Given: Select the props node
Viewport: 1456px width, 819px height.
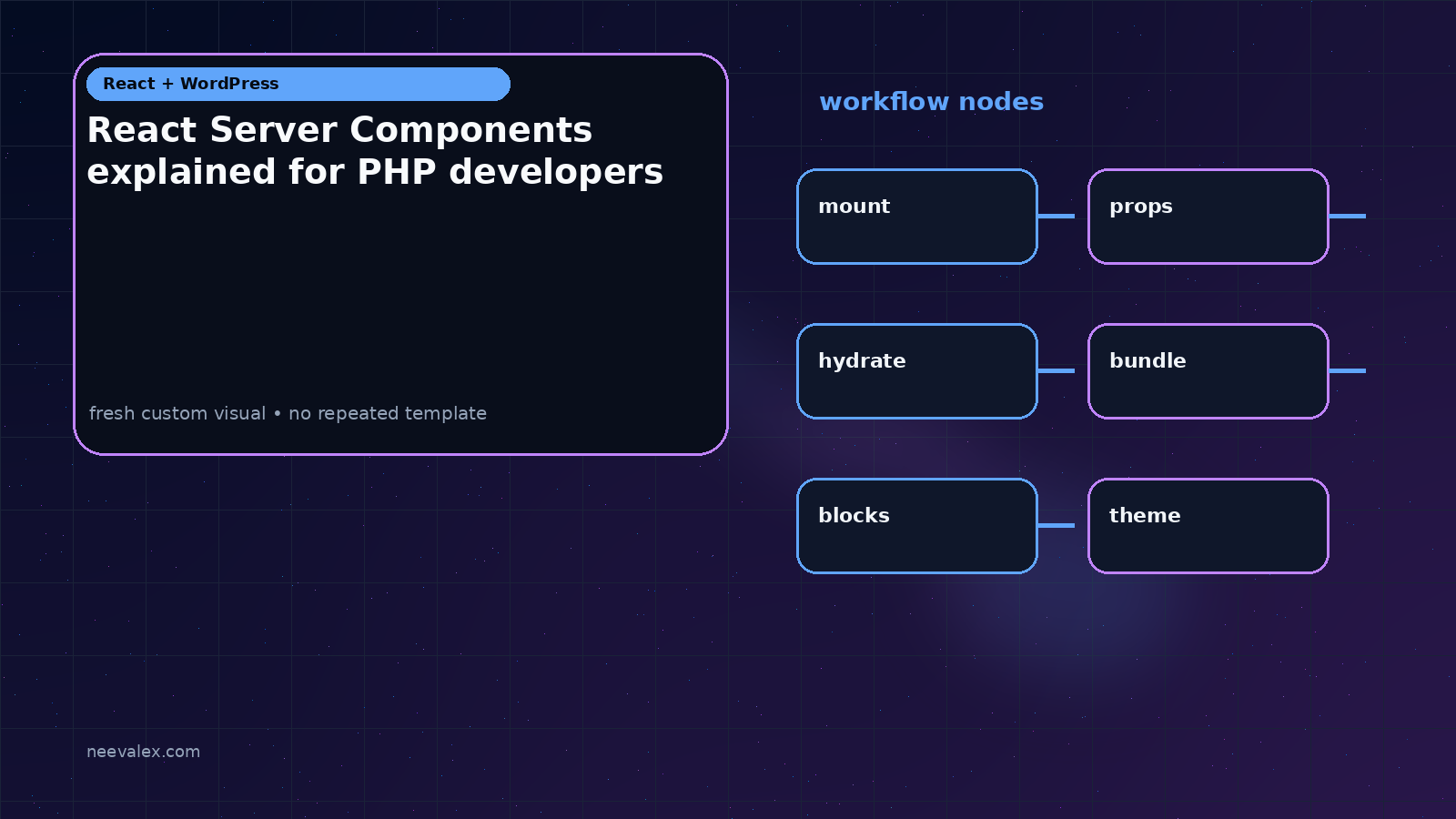Looking at the screenshot, I should (x=1208, y=217).
